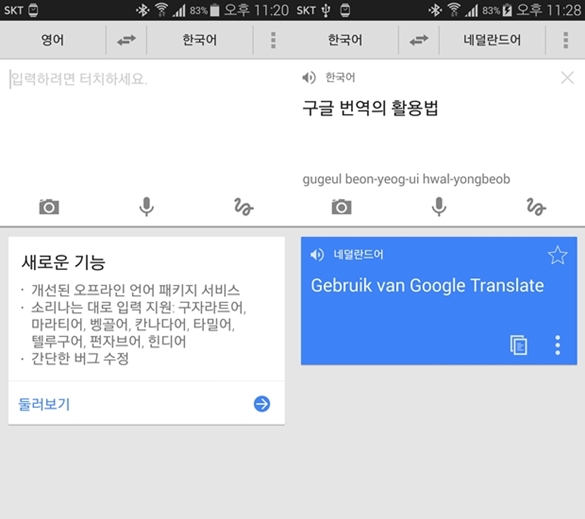Open overflow menu on blue translation card
585x519 pixels.
[557, 345]
